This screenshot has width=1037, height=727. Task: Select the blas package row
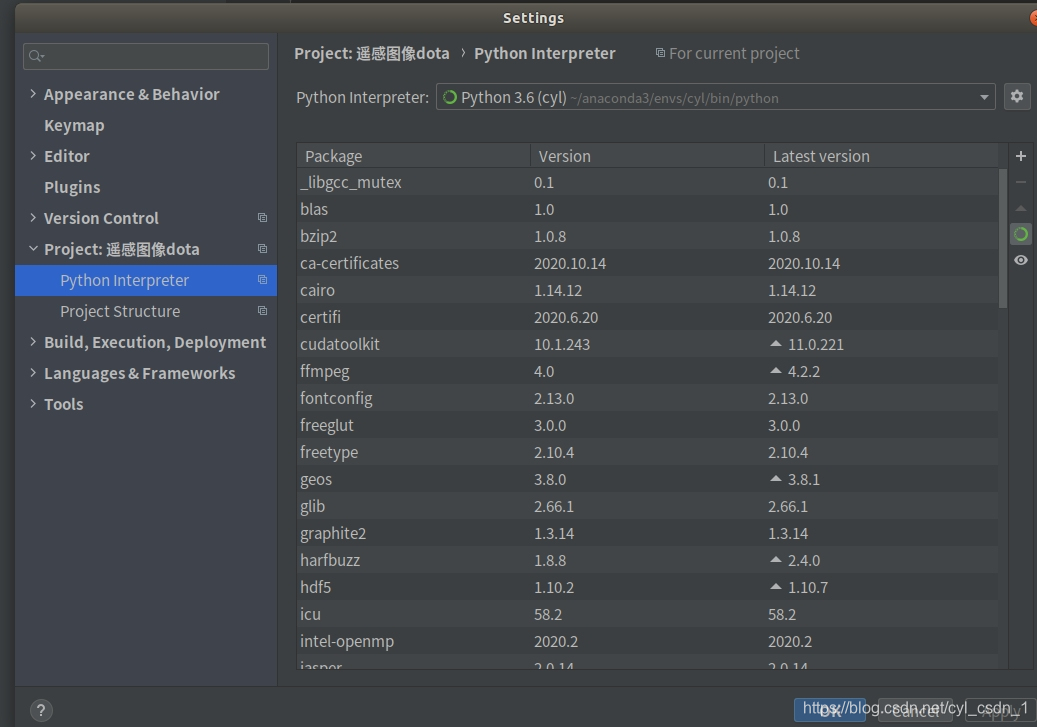pyautogui.click(x=647, y=209)
